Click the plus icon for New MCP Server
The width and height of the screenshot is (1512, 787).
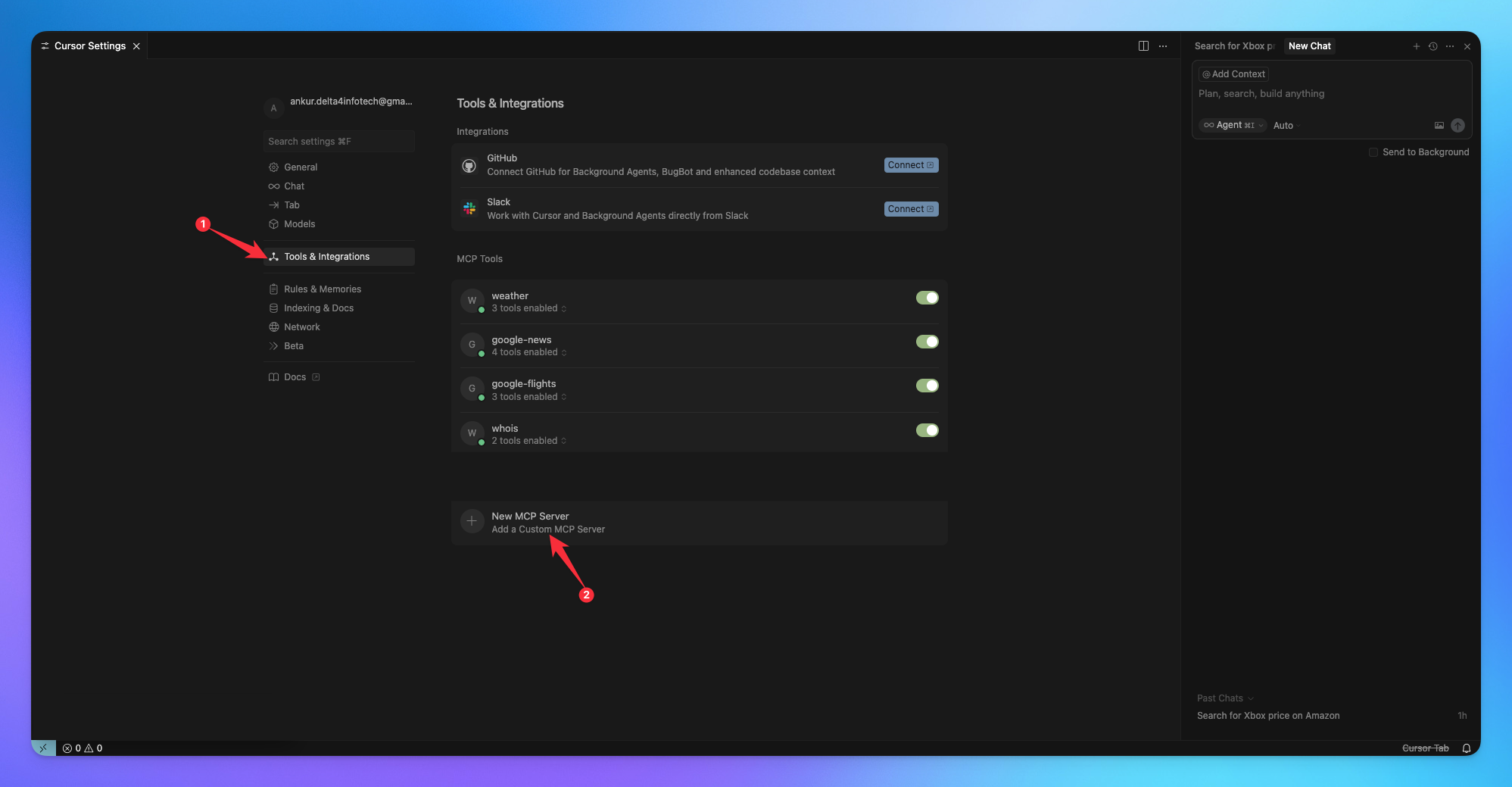pos(472,521)
